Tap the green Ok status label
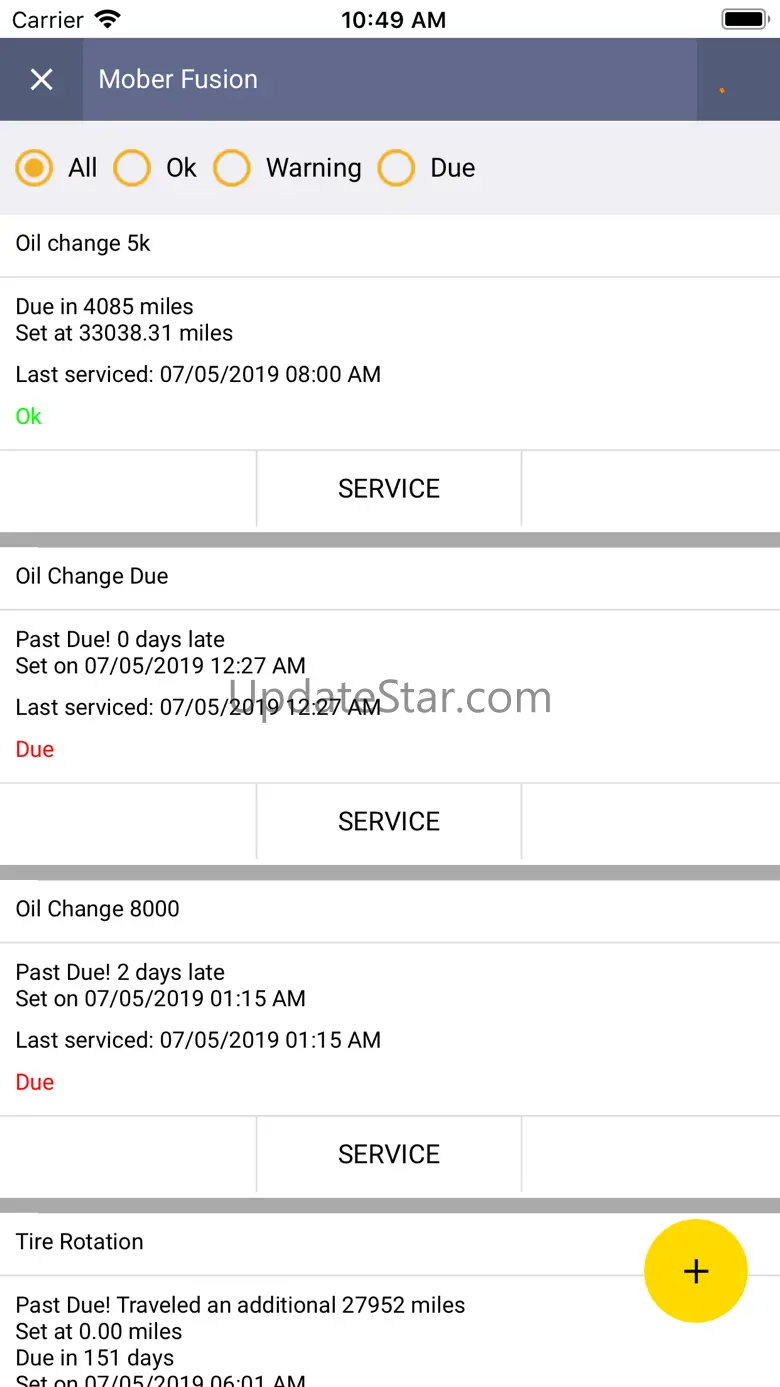The image size is (780, 1387). [29, 417]
